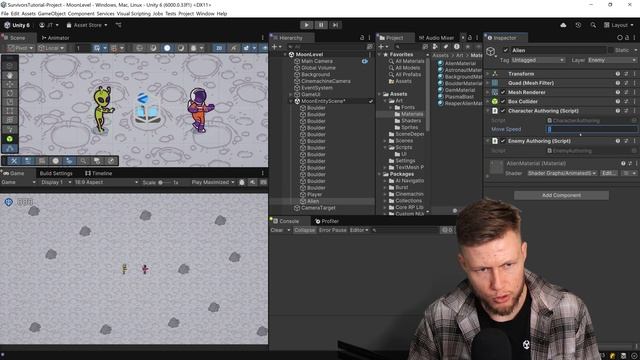
Task: Open the 16:9 Aspect dropdown
Action: (x=106, y=182)
